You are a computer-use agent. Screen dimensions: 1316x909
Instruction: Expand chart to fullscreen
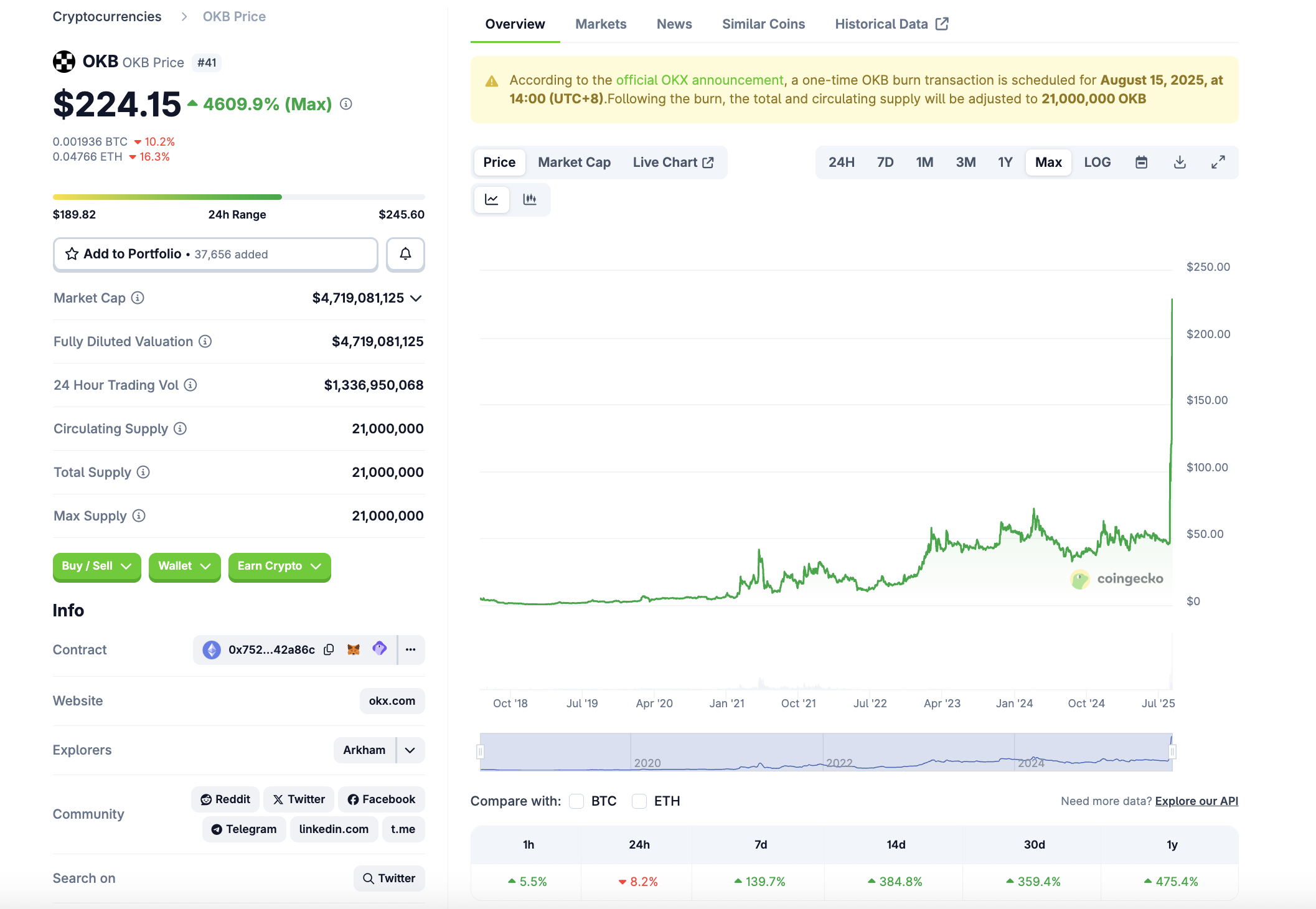pos(1218,162)
